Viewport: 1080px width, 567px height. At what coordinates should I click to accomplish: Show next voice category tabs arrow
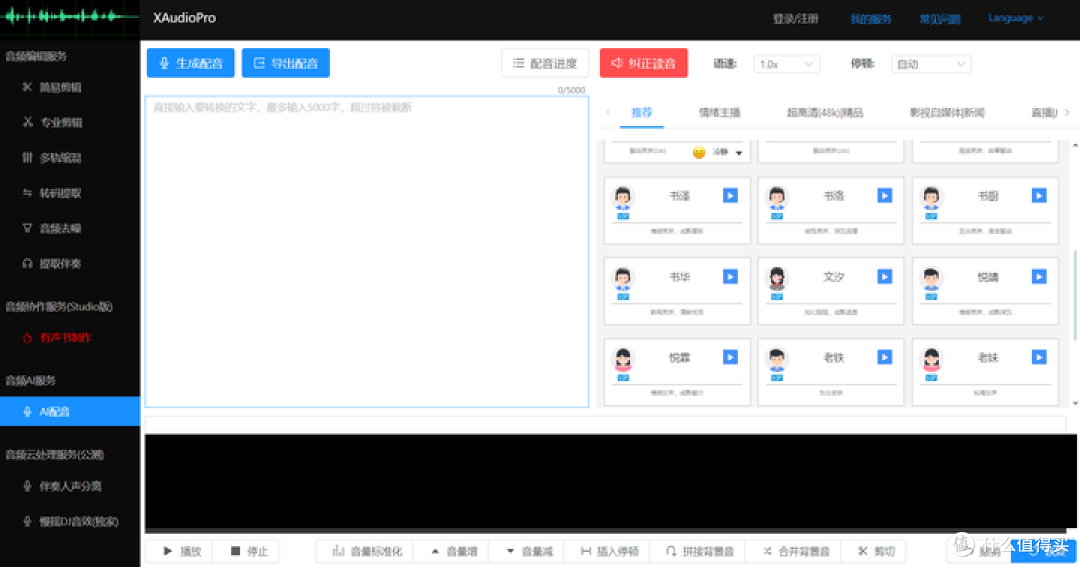1067,112
